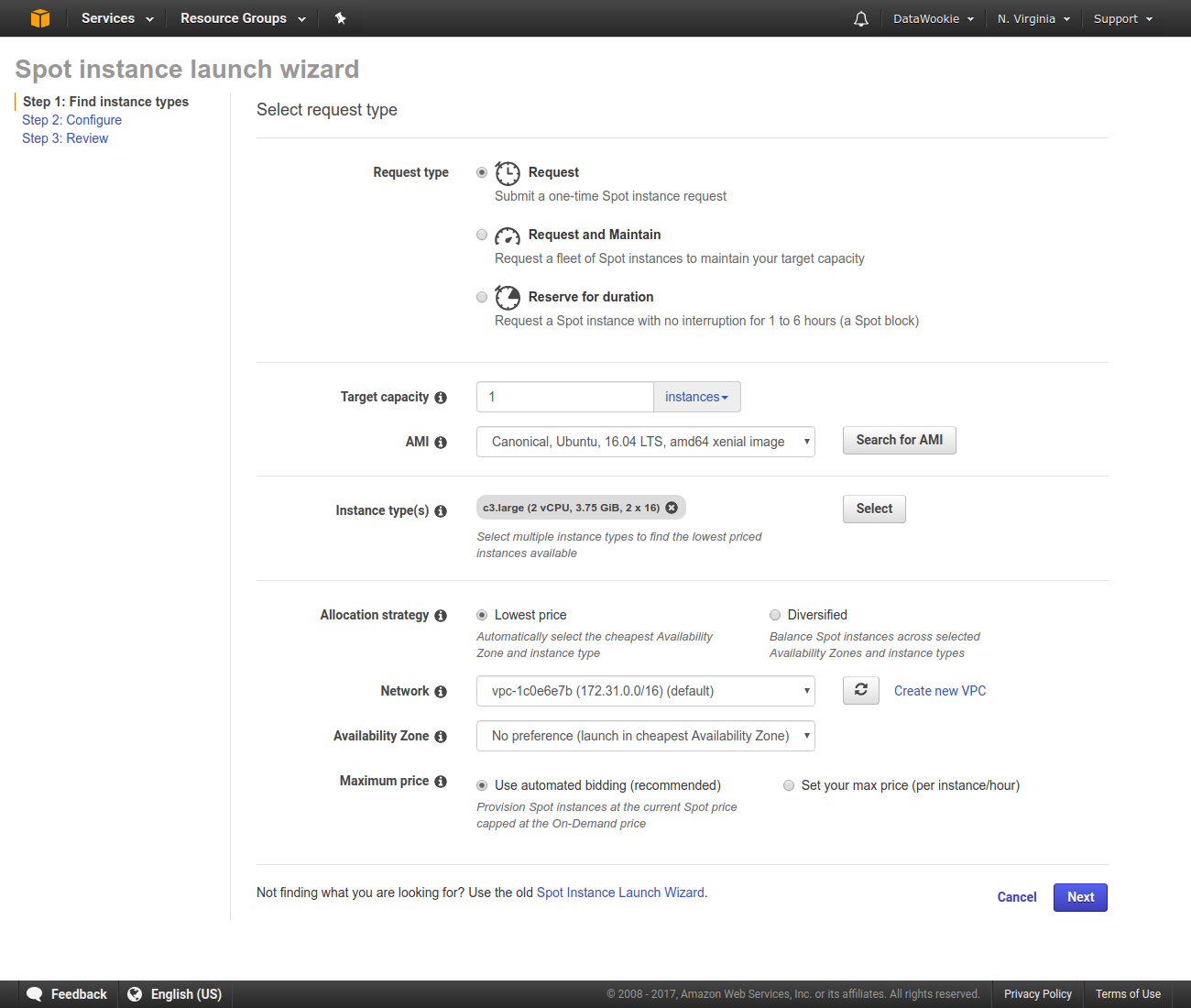This screenshot has height=1008, width=1191.
Task: Choose Reserve for duration request type
Action: (x=482, y=297)
